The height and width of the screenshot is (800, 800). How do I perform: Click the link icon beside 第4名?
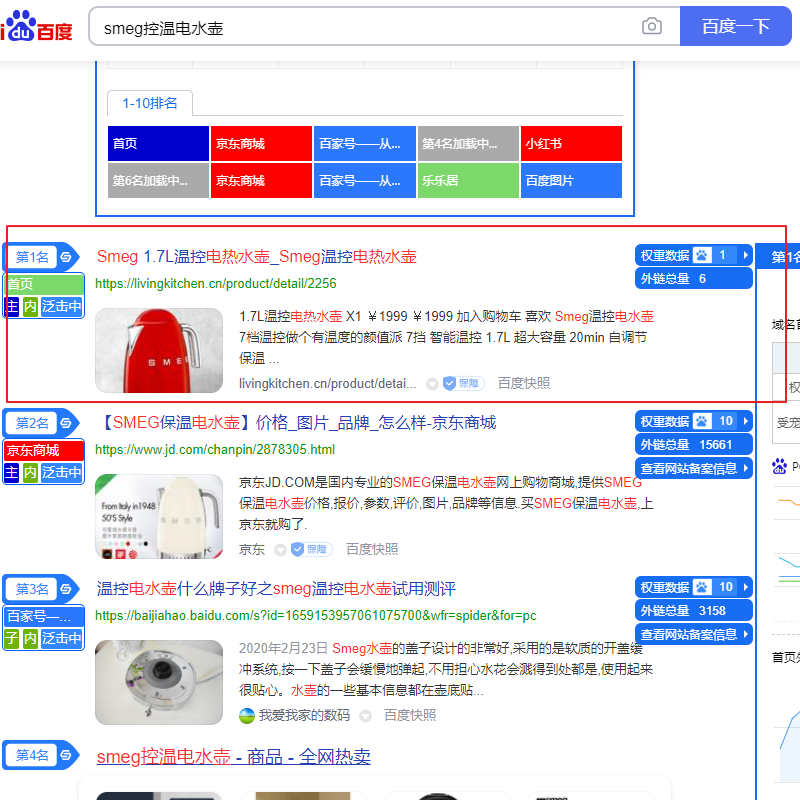(x=66, y=755)
